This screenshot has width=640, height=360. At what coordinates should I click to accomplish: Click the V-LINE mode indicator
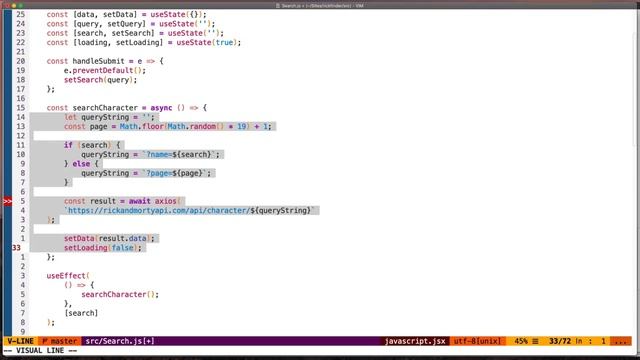tap(20, 341)
